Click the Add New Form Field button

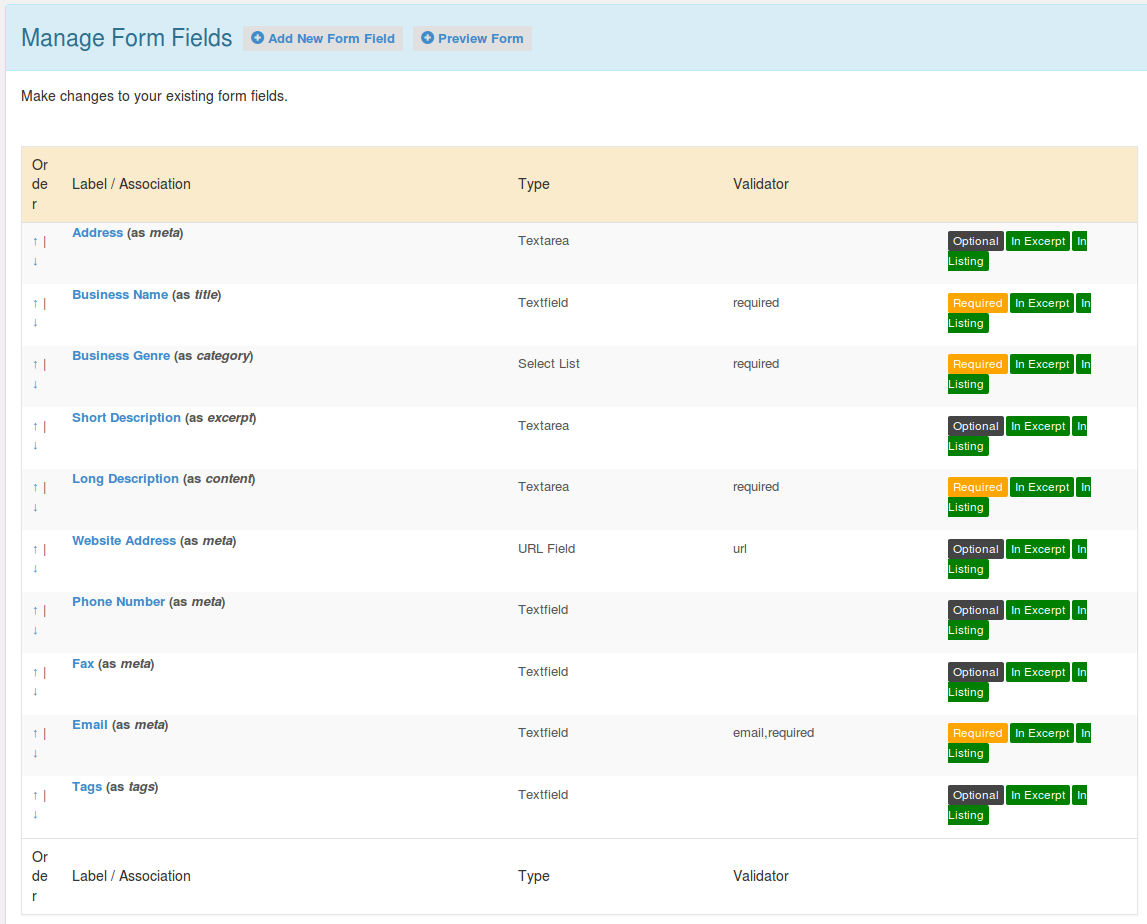coord(323,39)
